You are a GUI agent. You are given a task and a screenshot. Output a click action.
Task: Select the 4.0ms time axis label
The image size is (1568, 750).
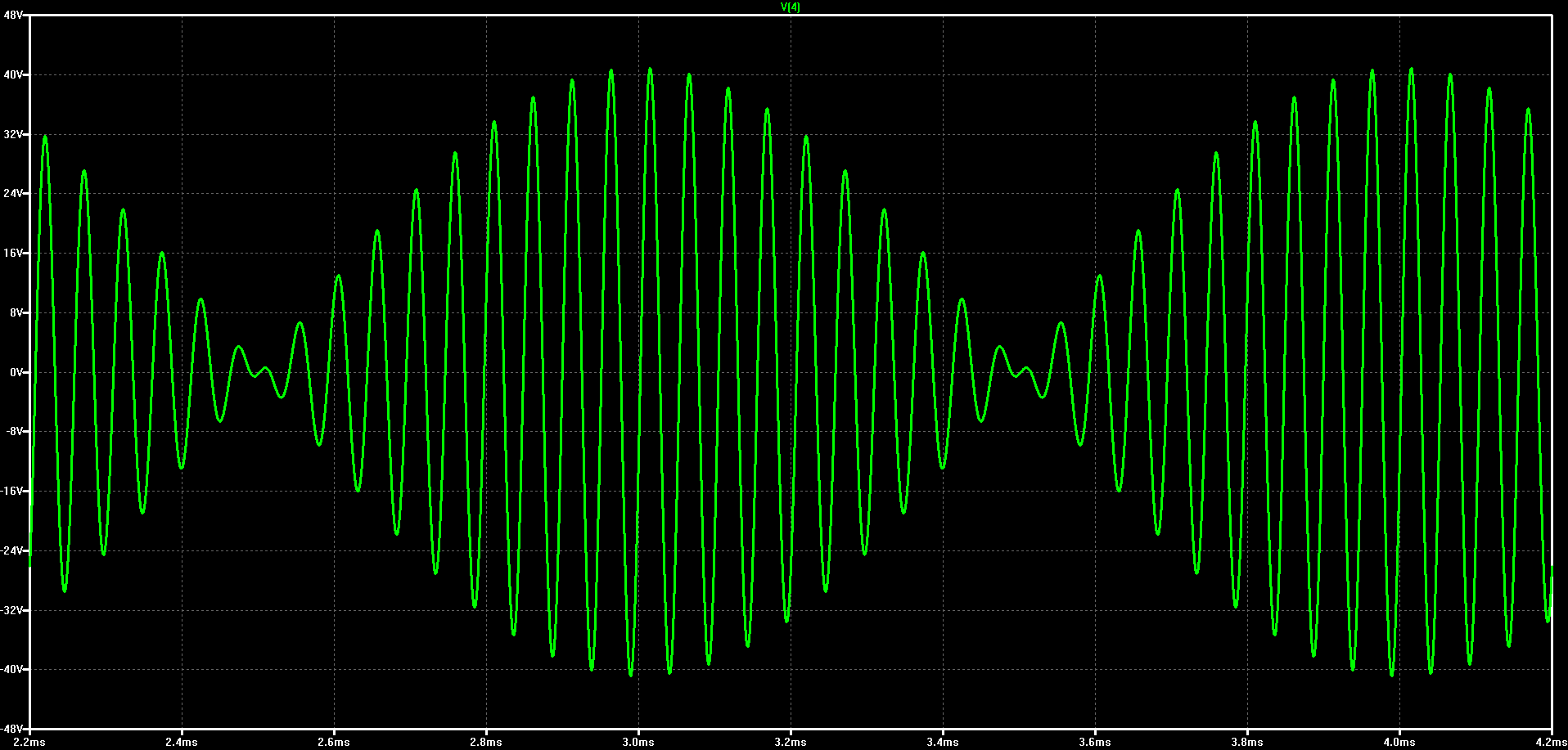pos(1399,742)
